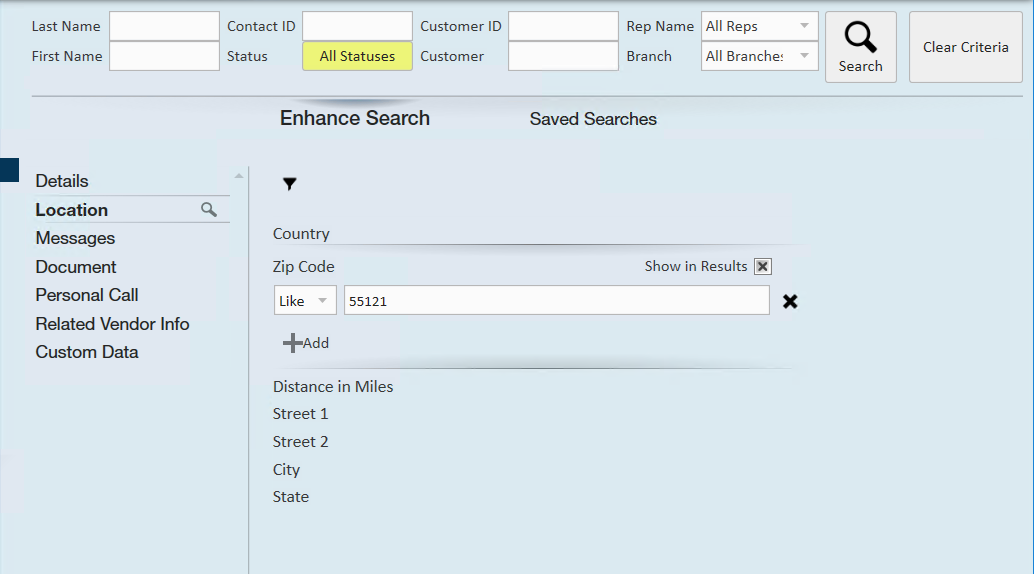Click the magnifying glass Search button
1034x574 pixels.
coord(860,46)
